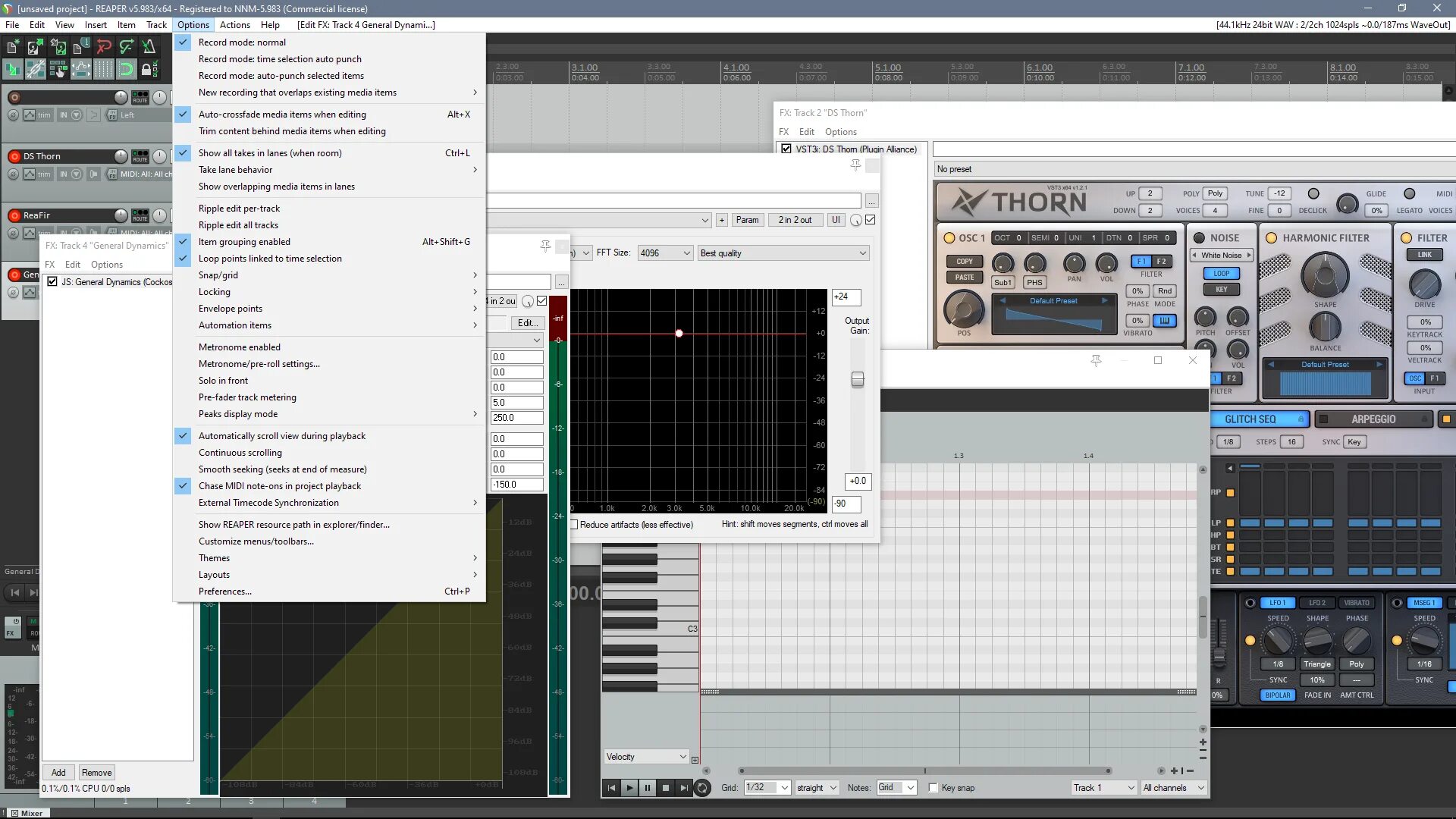
Task: Click the new project toolbar icon
Action: click(x=12, y=47)
